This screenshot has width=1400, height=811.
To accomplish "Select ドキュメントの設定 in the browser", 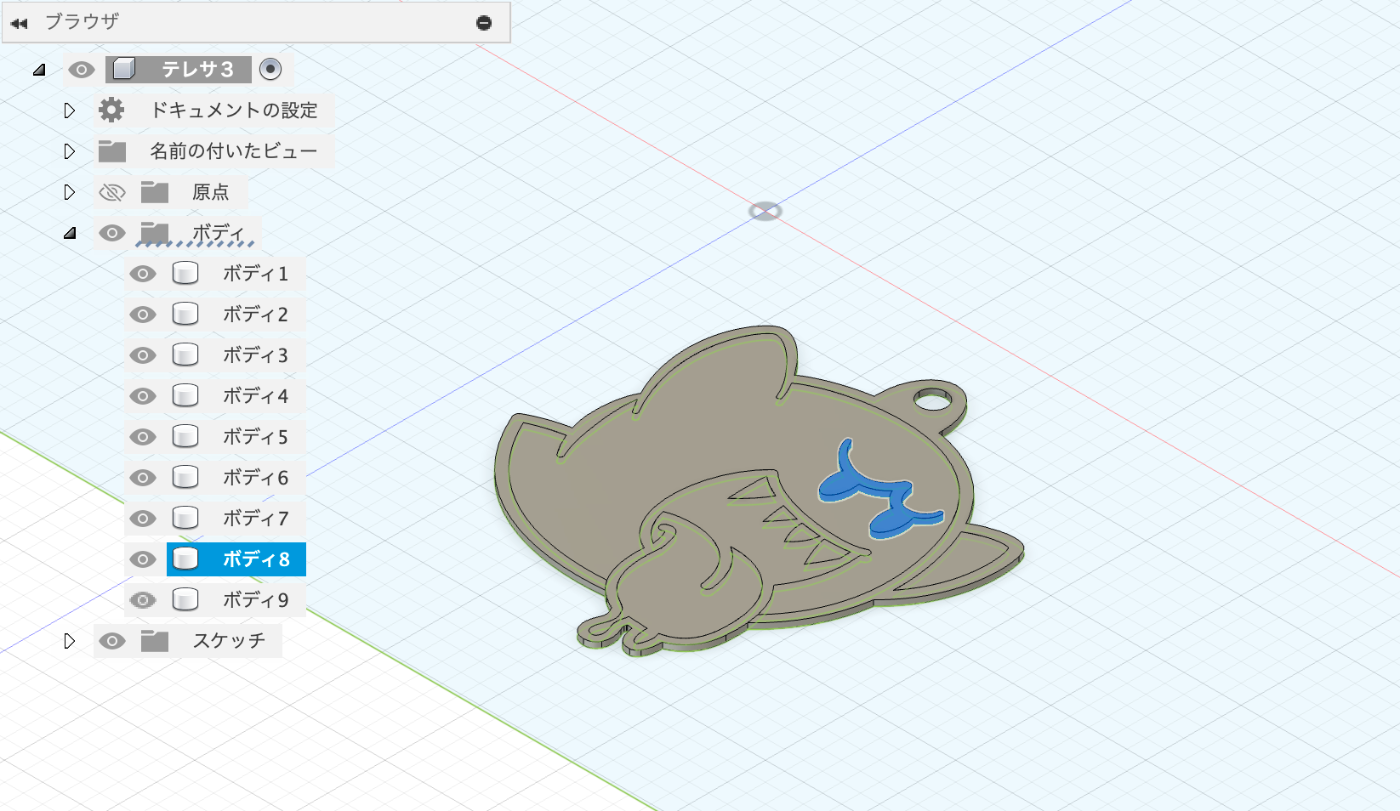I will pyautogui.click(x=234, y=110).
